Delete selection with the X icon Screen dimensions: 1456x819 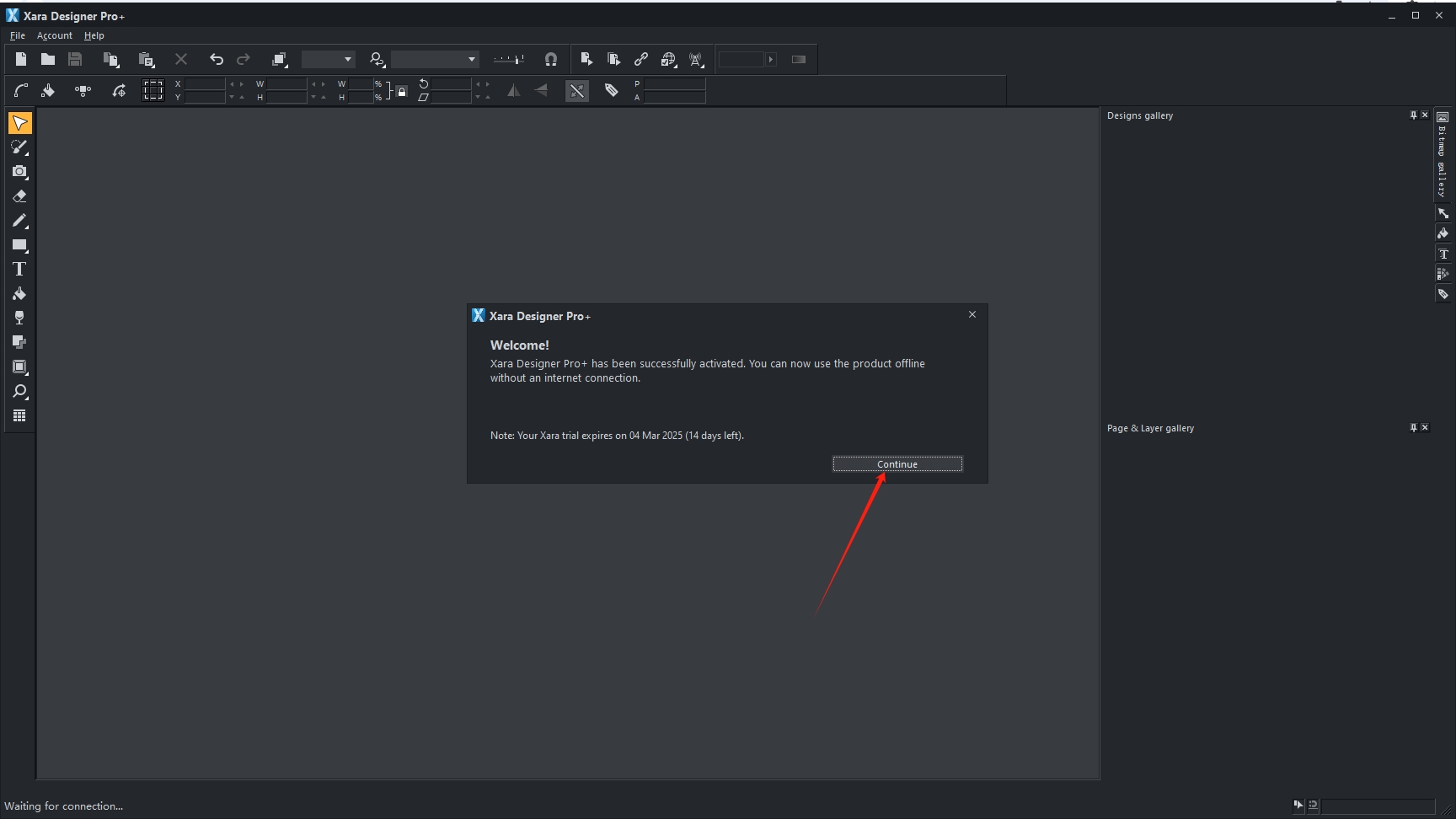click(x=181, y=59)
